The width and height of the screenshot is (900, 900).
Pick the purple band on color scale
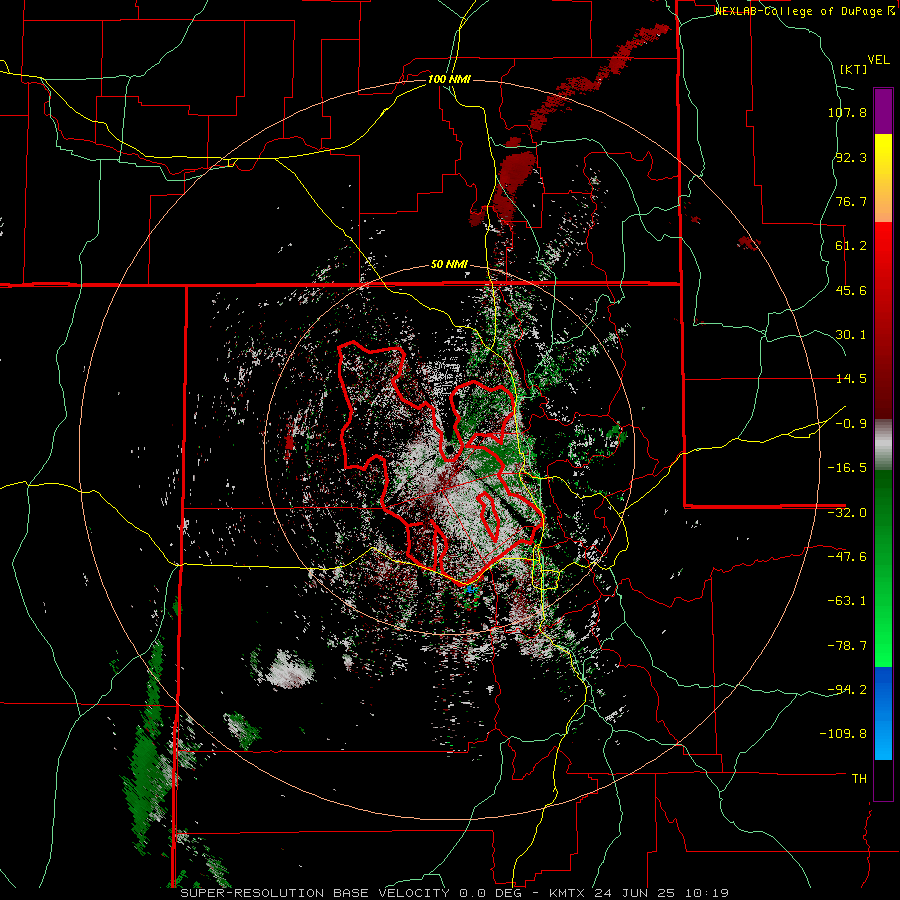(x=883, y=111)
